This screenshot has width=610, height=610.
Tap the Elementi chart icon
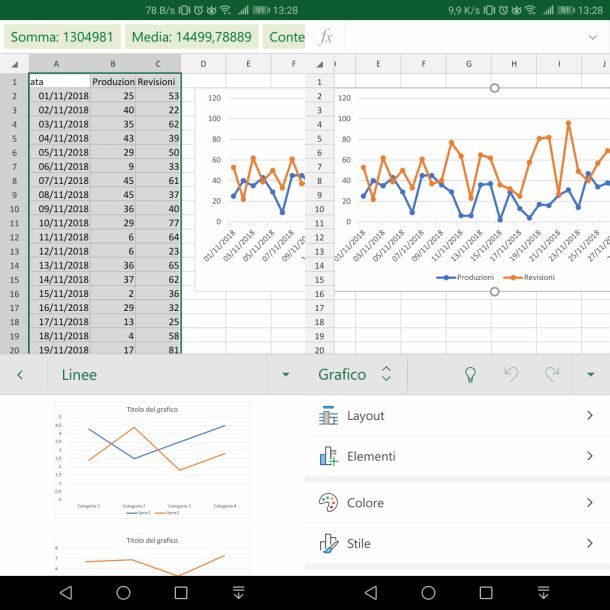(329, 456)
